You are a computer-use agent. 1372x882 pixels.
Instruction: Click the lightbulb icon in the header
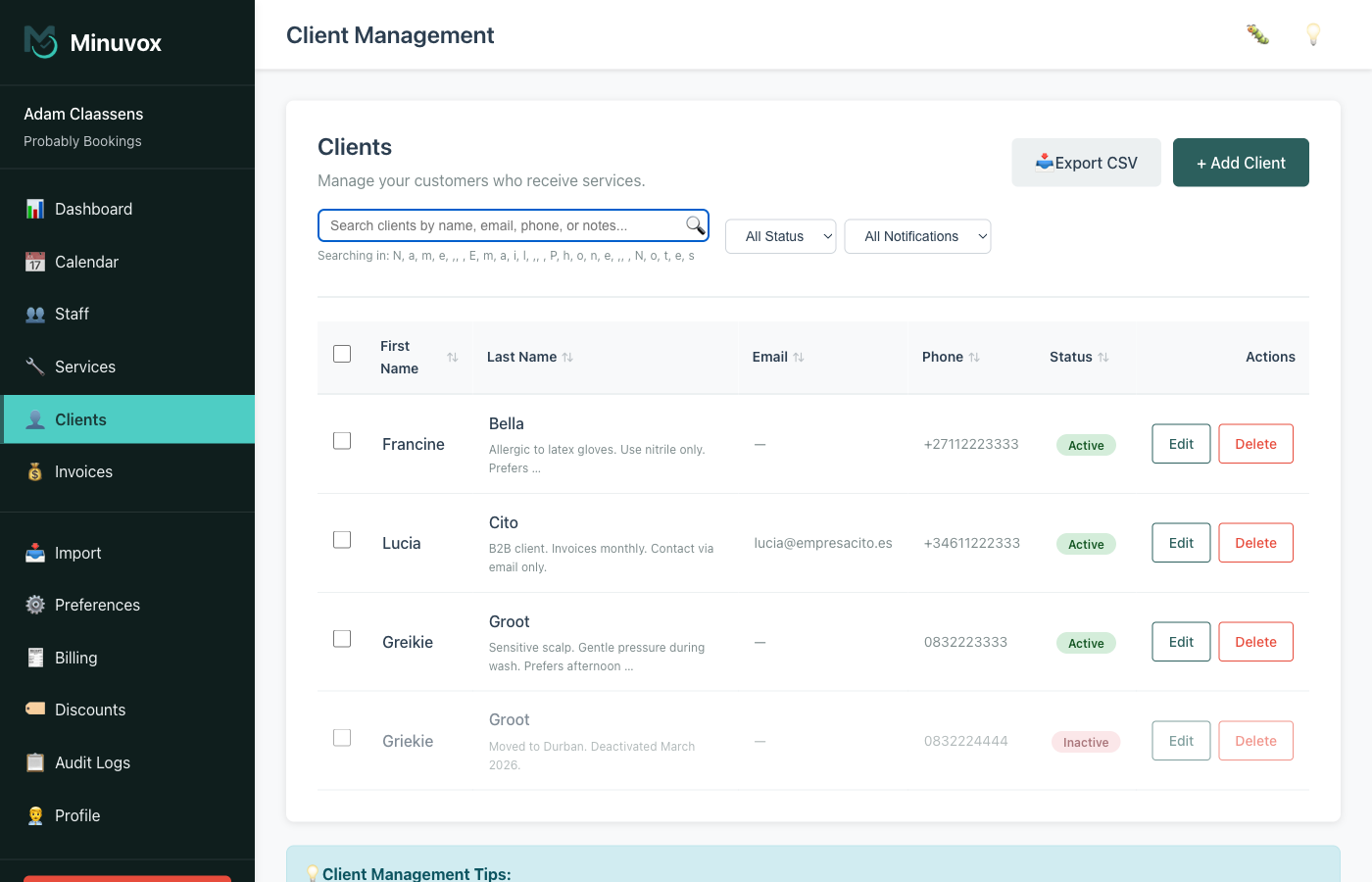coord(1313,34)
